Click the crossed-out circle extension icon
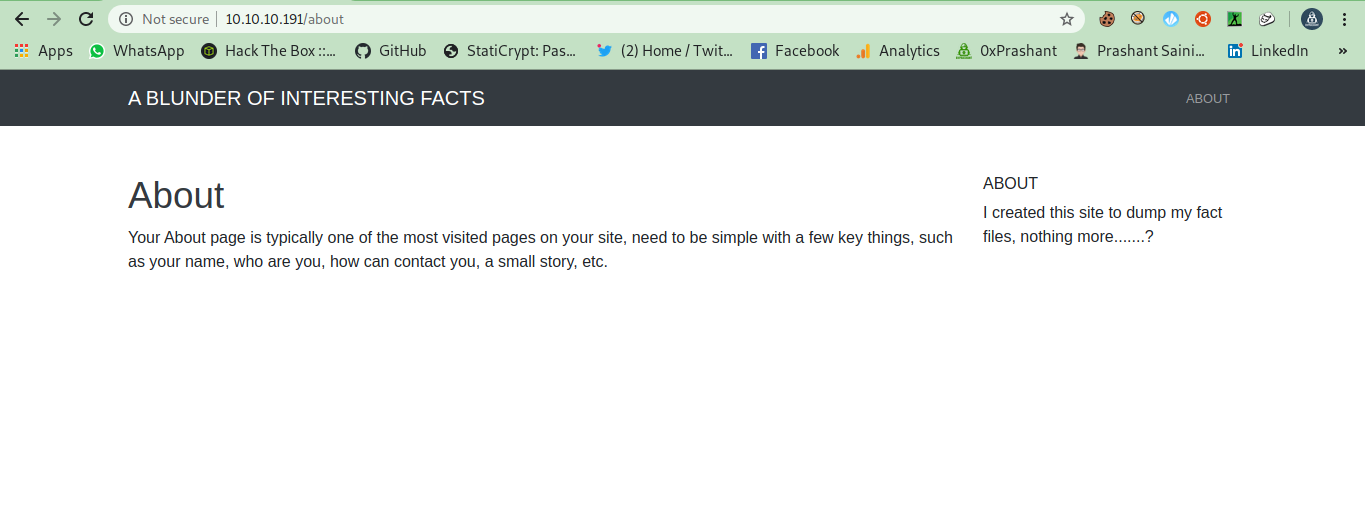Image resolution: width=1365 pixels, height=512 pixels. [1138, 19]
